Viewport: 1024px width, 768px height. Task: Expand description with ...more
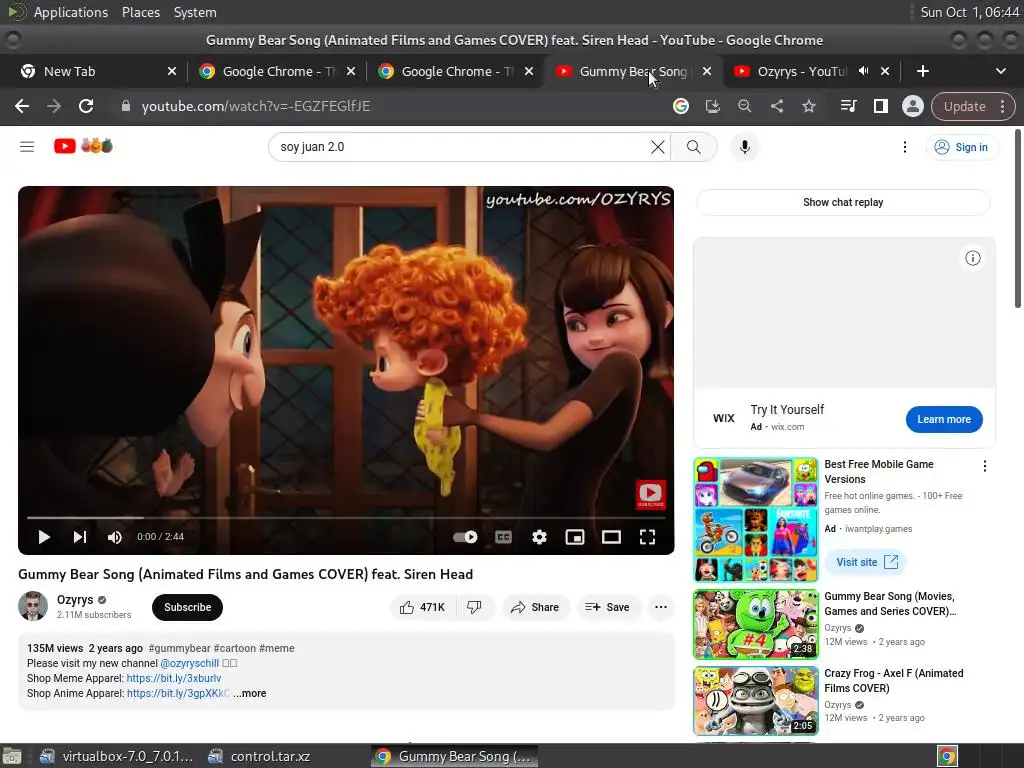point(250,694)
